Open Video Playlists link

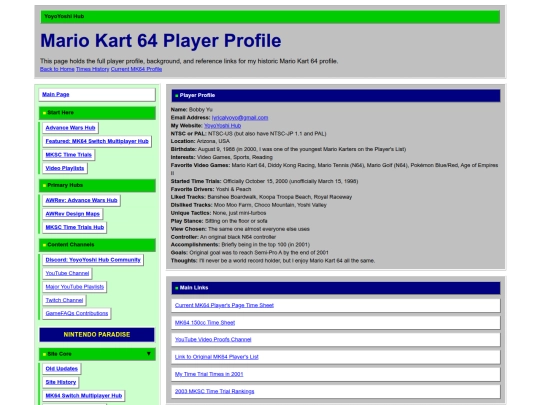coord(65,168)
